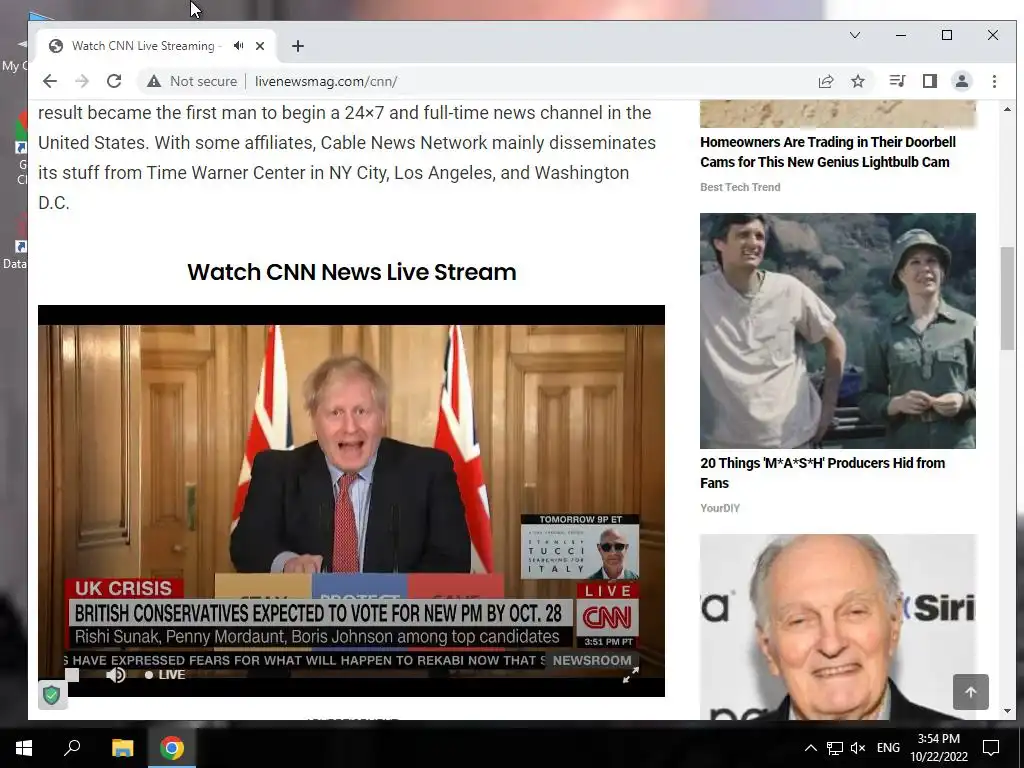Open Chrome three-dot menu
The height and width of the screenshot is (768, 1024).
pyautogui.click(x=994, y=81)
